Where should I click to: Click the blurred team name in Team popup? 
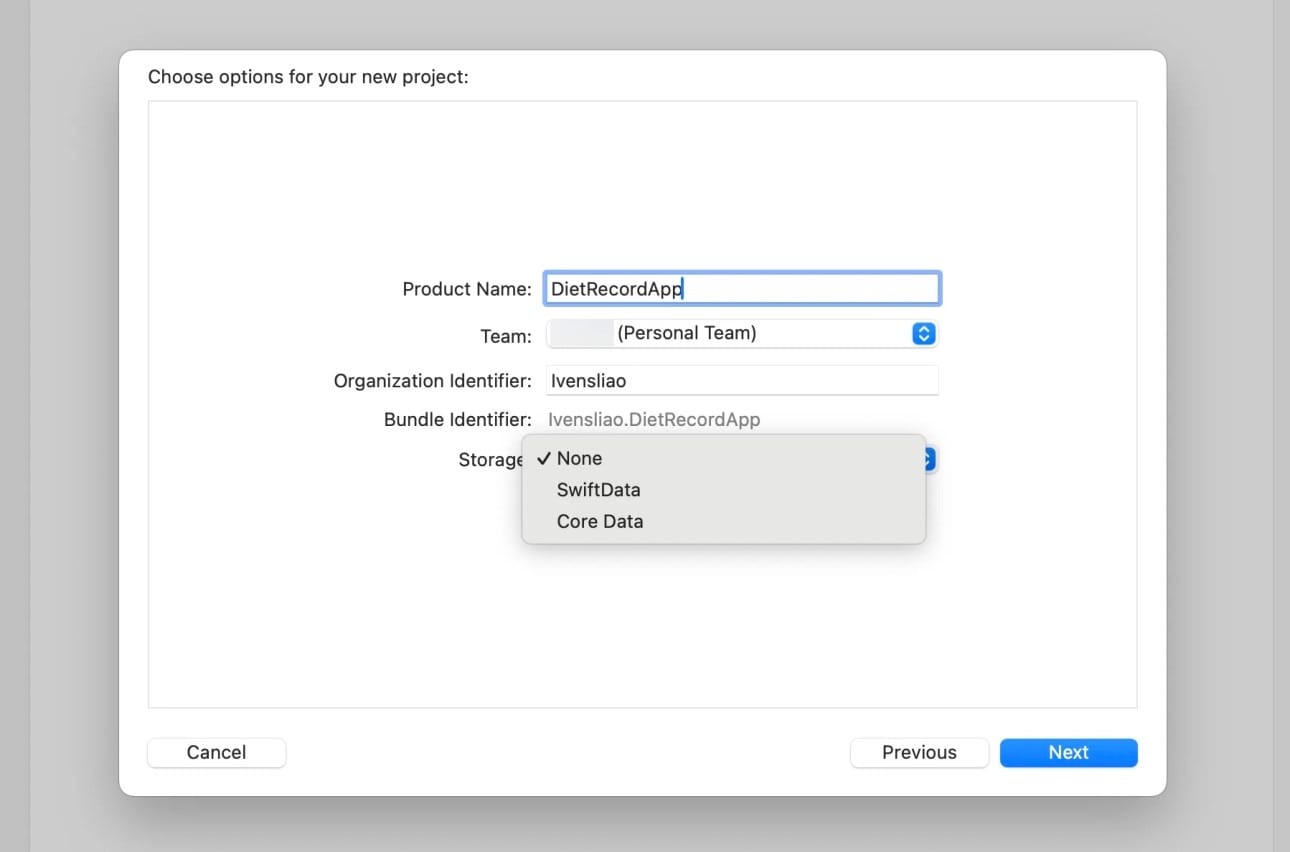[581, 334]
